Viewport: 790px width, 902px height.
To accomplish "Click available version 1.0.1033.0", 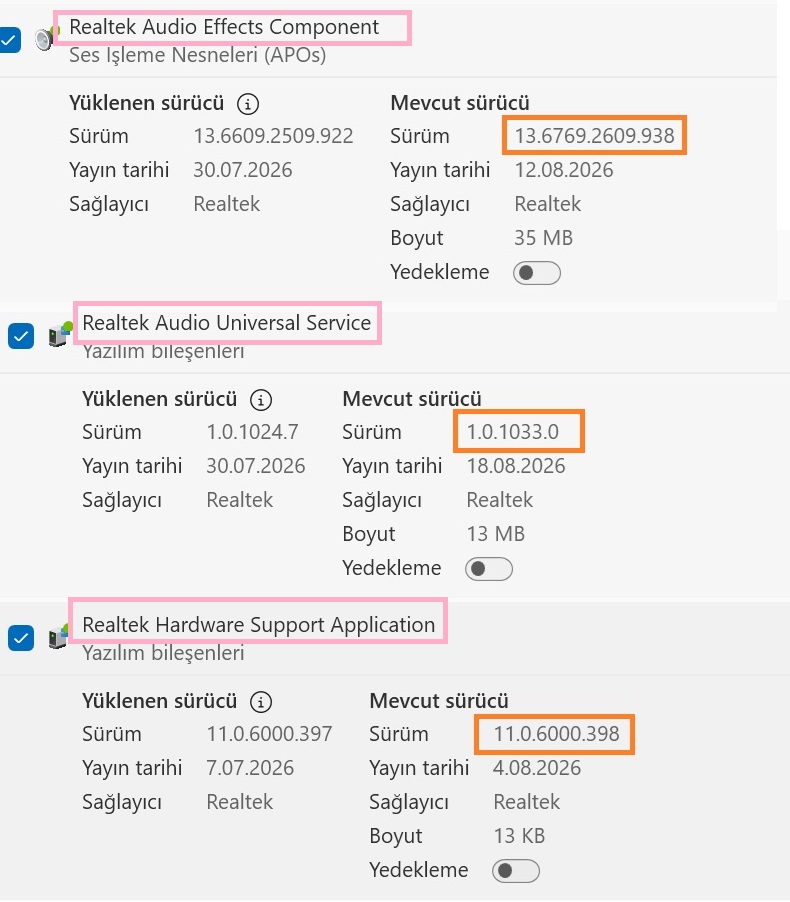I will tap(513, 431).
